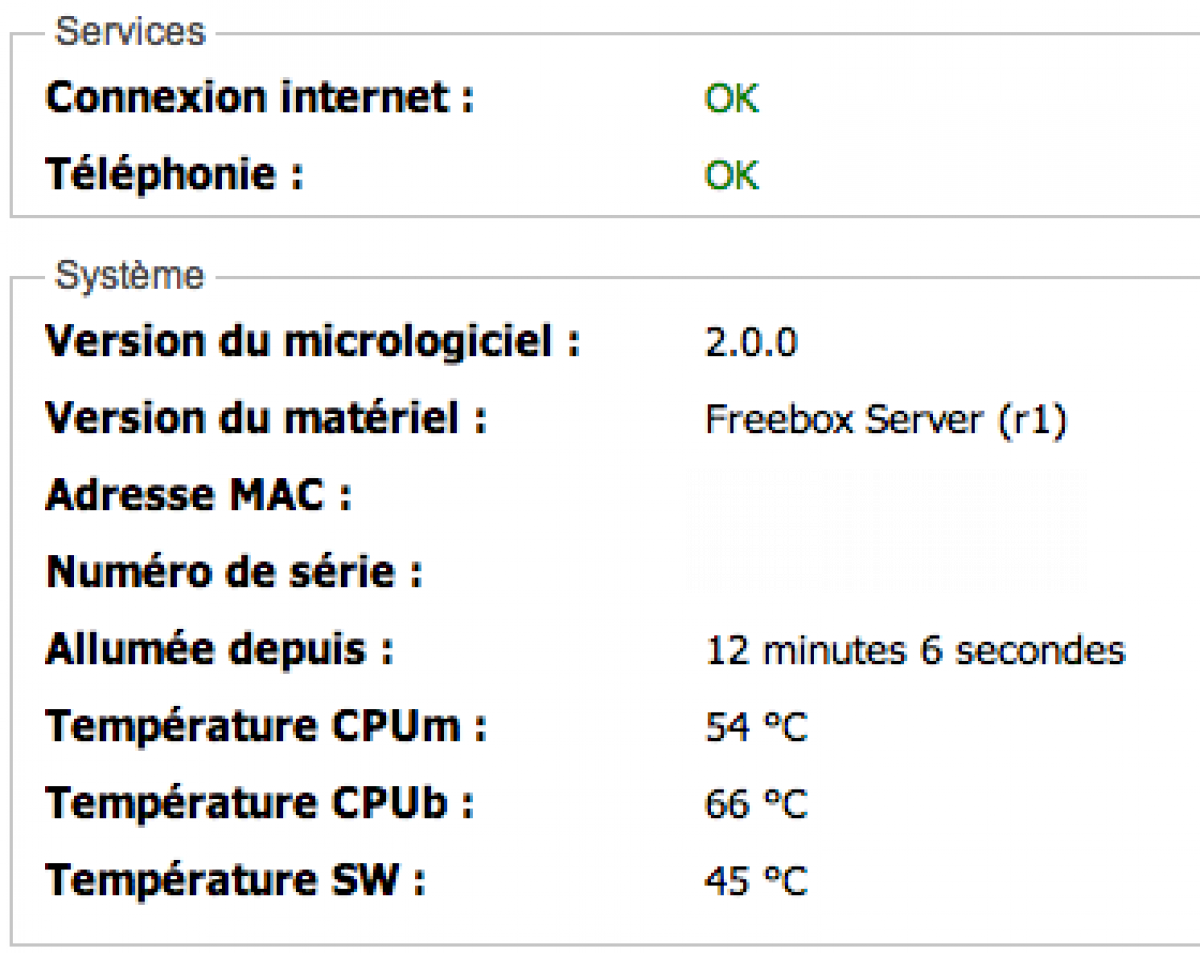Select the 54 °C temperature value

coord(756,728)
